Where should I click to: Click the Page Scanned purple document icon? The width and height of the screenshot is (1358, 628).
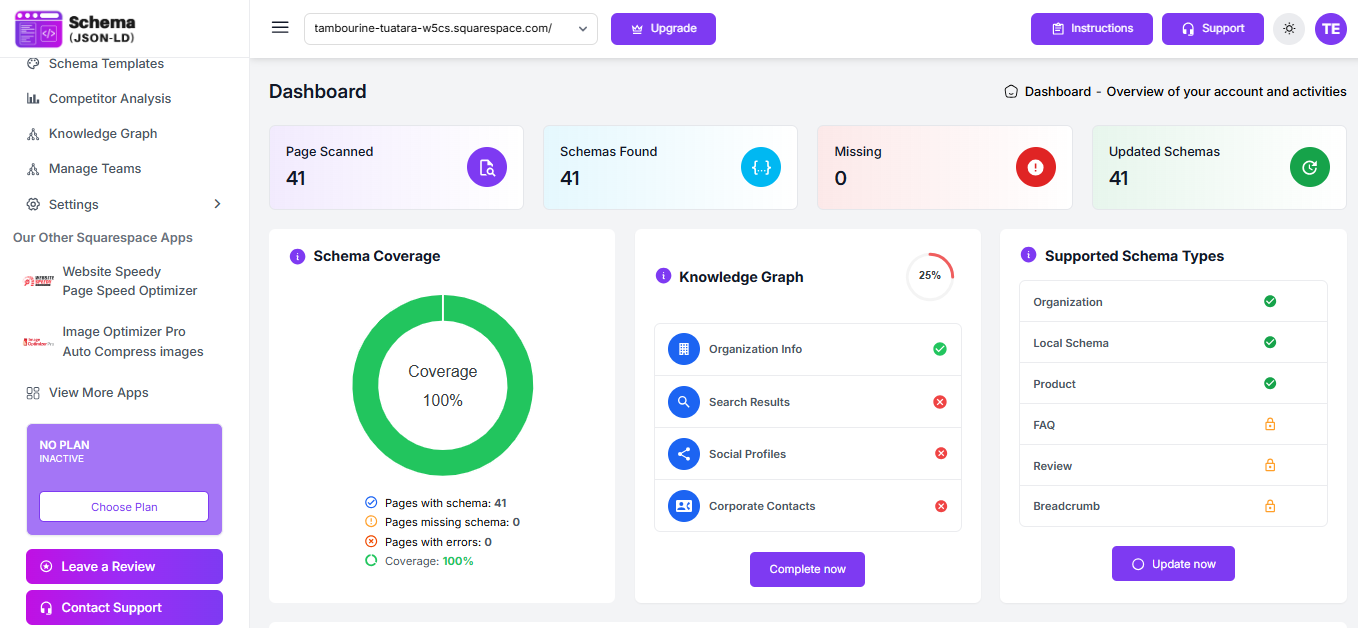[x=487, y=167]
